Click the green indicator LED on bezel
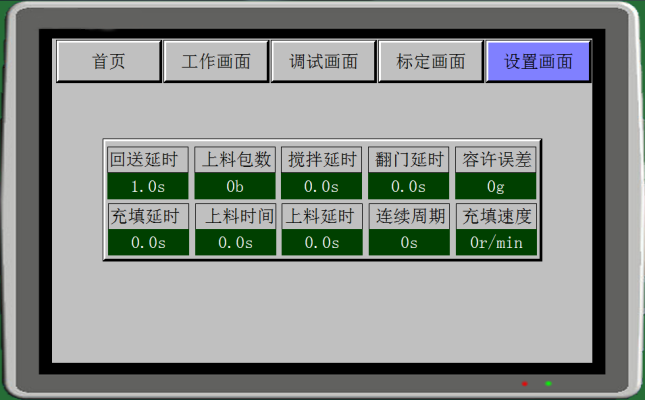The height and width of the screenshot is (400, 645). coord(548,383)
